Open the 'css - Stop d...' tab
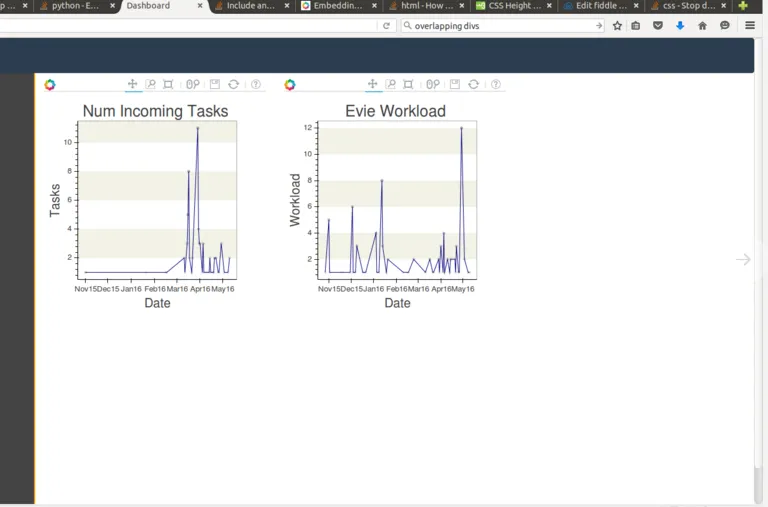Image resolution: width=768 pixels, height=507 pixels. click(688, 6)
